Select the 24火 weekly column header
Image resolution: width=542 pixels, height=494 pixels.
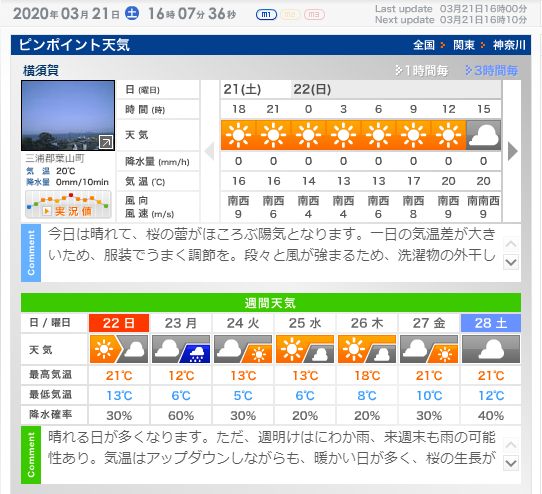coord(243,323)
